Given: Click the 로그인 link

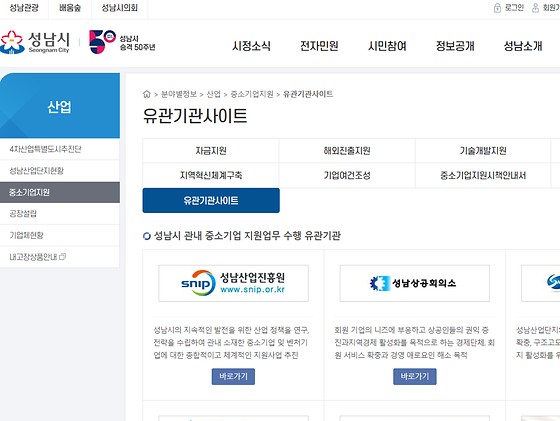Looking at the screenshot, I should (514, 8).
